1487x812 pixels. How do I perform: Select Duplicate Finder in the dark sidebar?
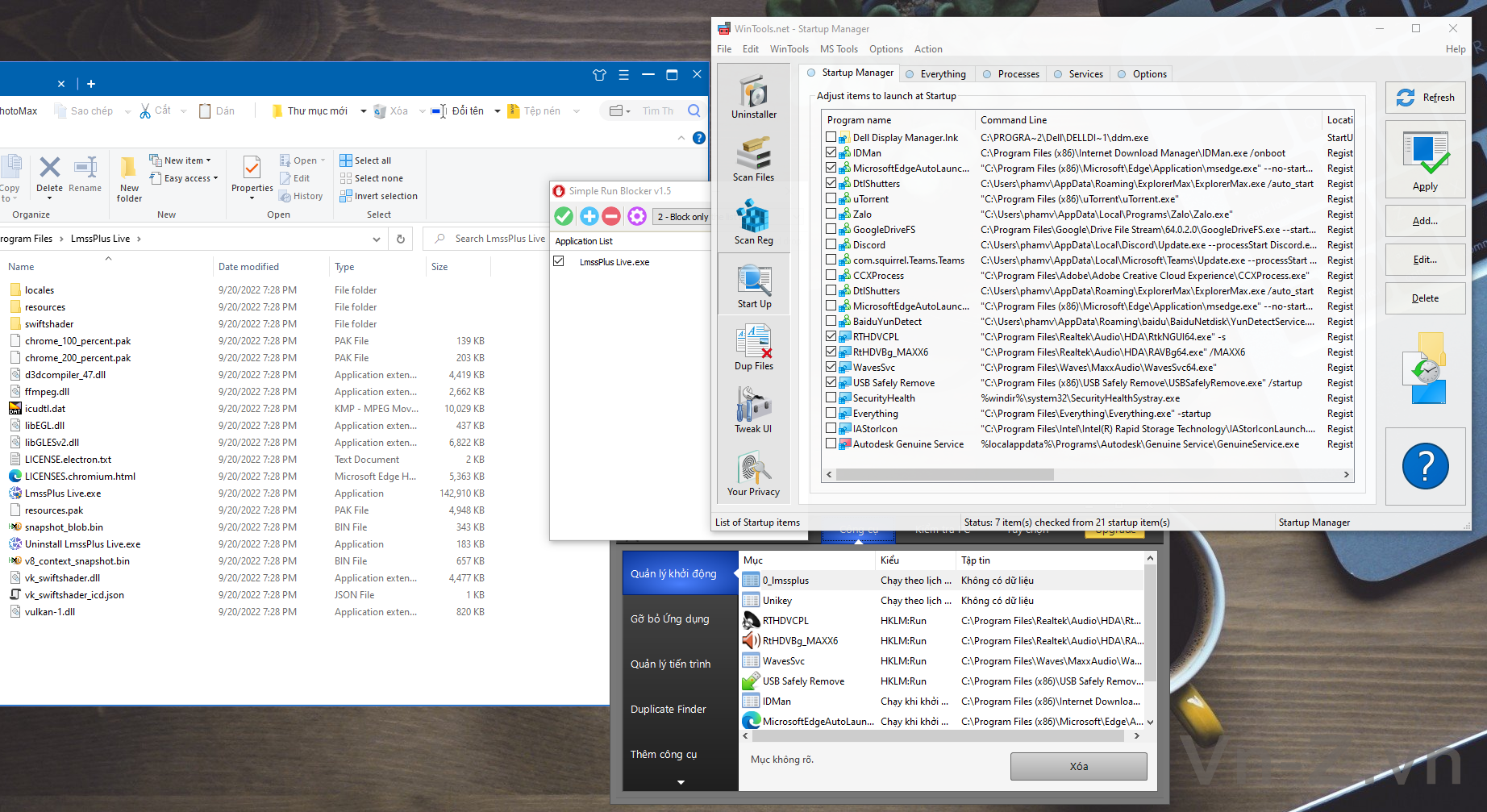coord(669,710)
